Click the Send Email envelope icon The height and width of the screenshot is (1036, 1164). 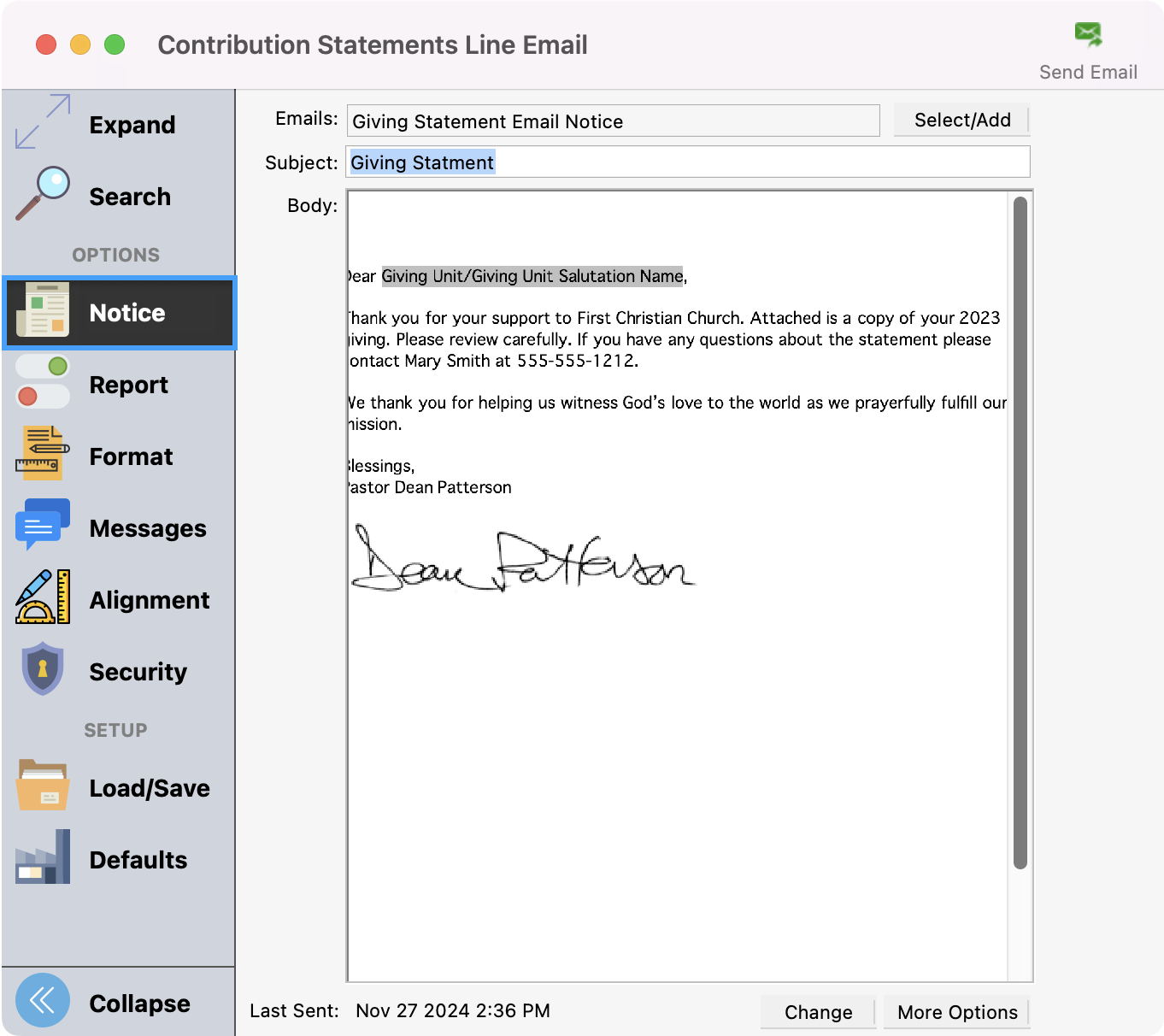pos(1088,35)
